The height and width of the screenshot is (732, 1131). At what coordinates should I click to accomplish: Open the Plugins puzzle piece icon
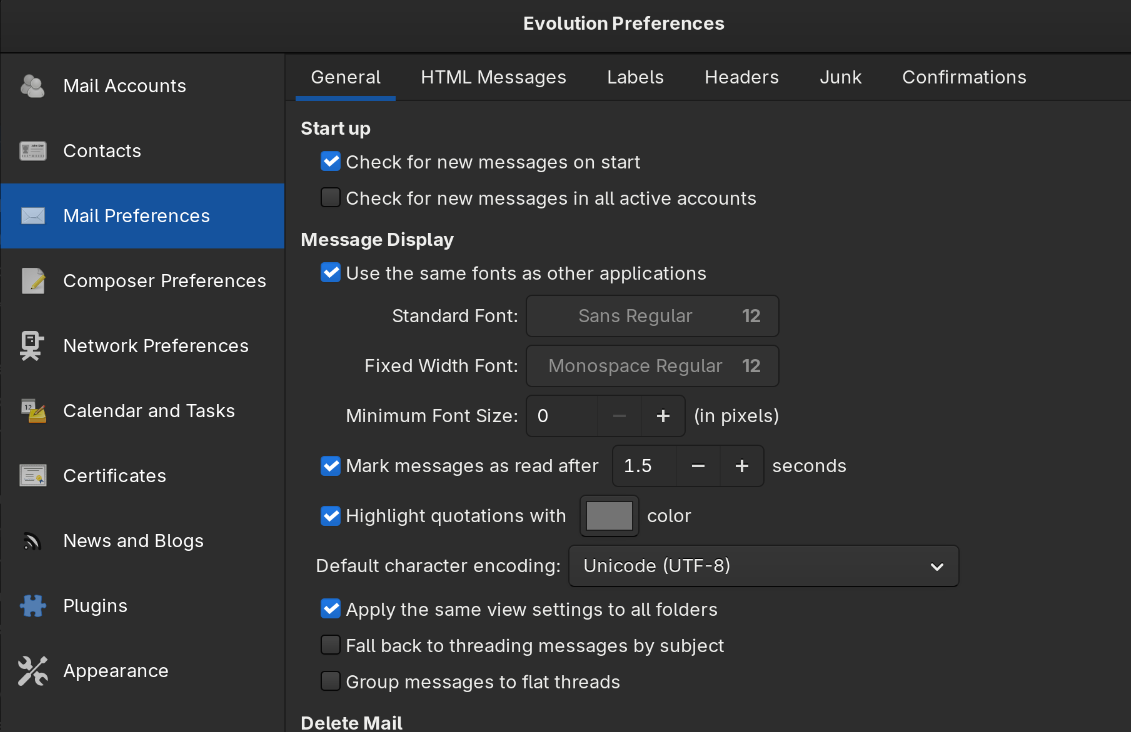point(33,606)
